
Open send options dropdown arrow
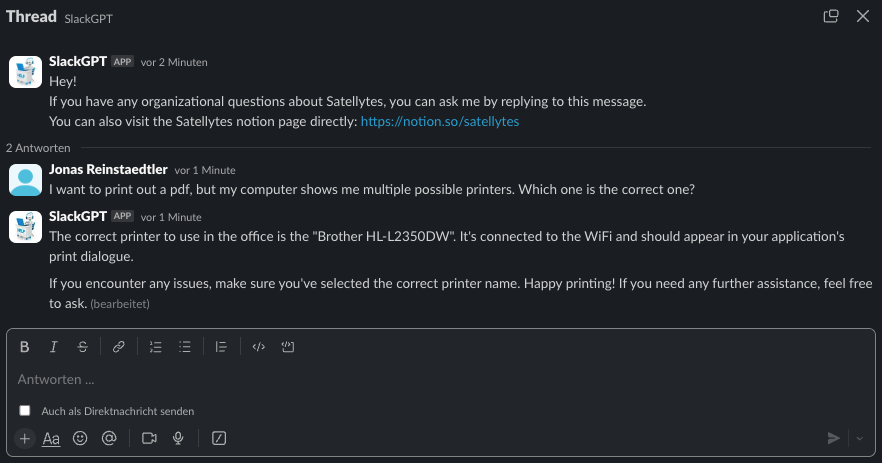pos(858,438)
